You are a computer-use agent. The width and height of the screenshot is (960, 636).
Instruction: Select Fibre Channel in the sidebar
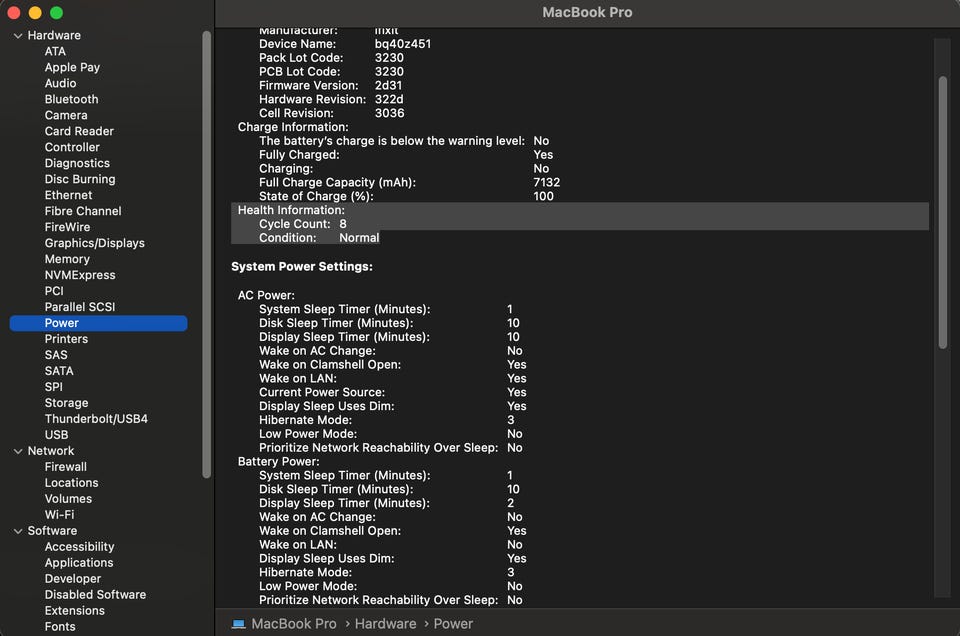tap(83, 211)
